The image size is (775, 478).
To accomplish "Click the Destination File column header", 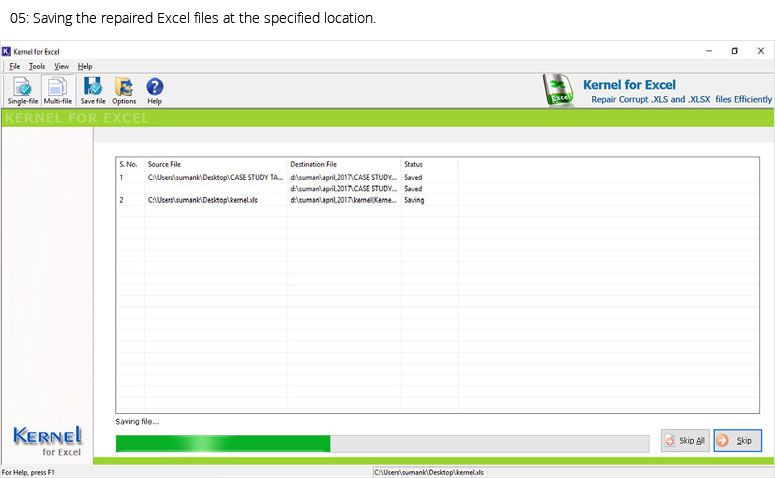I will pyautogui.click(x=313, y=164).
